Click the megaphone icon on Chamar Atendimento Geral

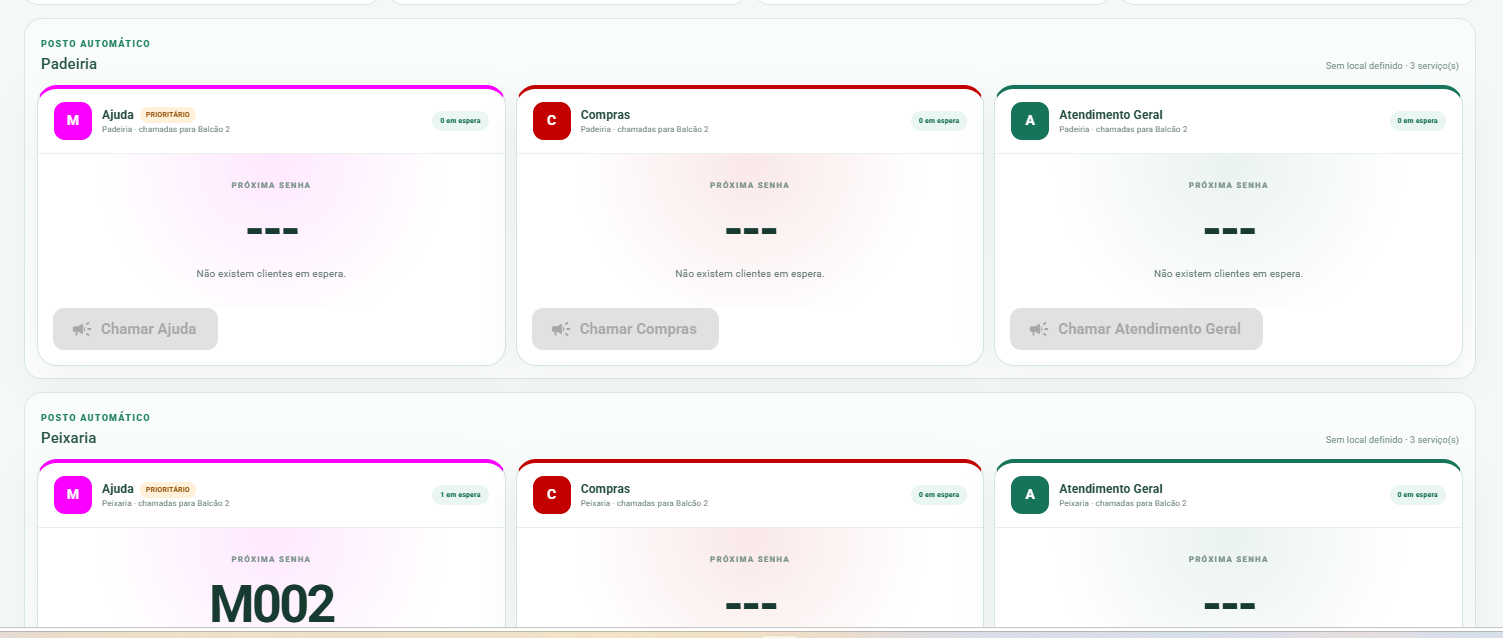click(1039, 329)
